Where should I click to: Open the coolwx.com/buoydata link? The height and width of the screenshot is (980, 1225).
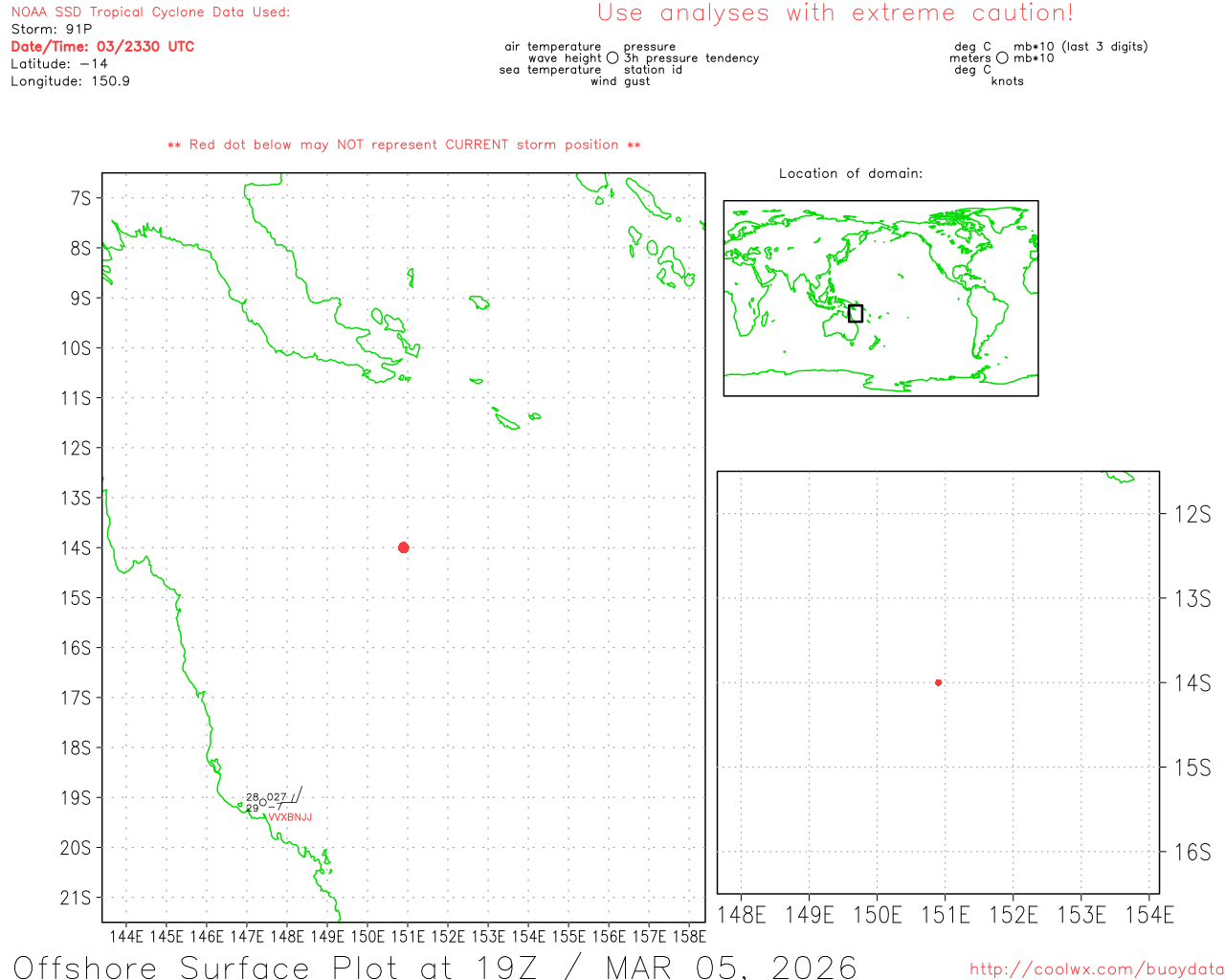pos(1096,969)
